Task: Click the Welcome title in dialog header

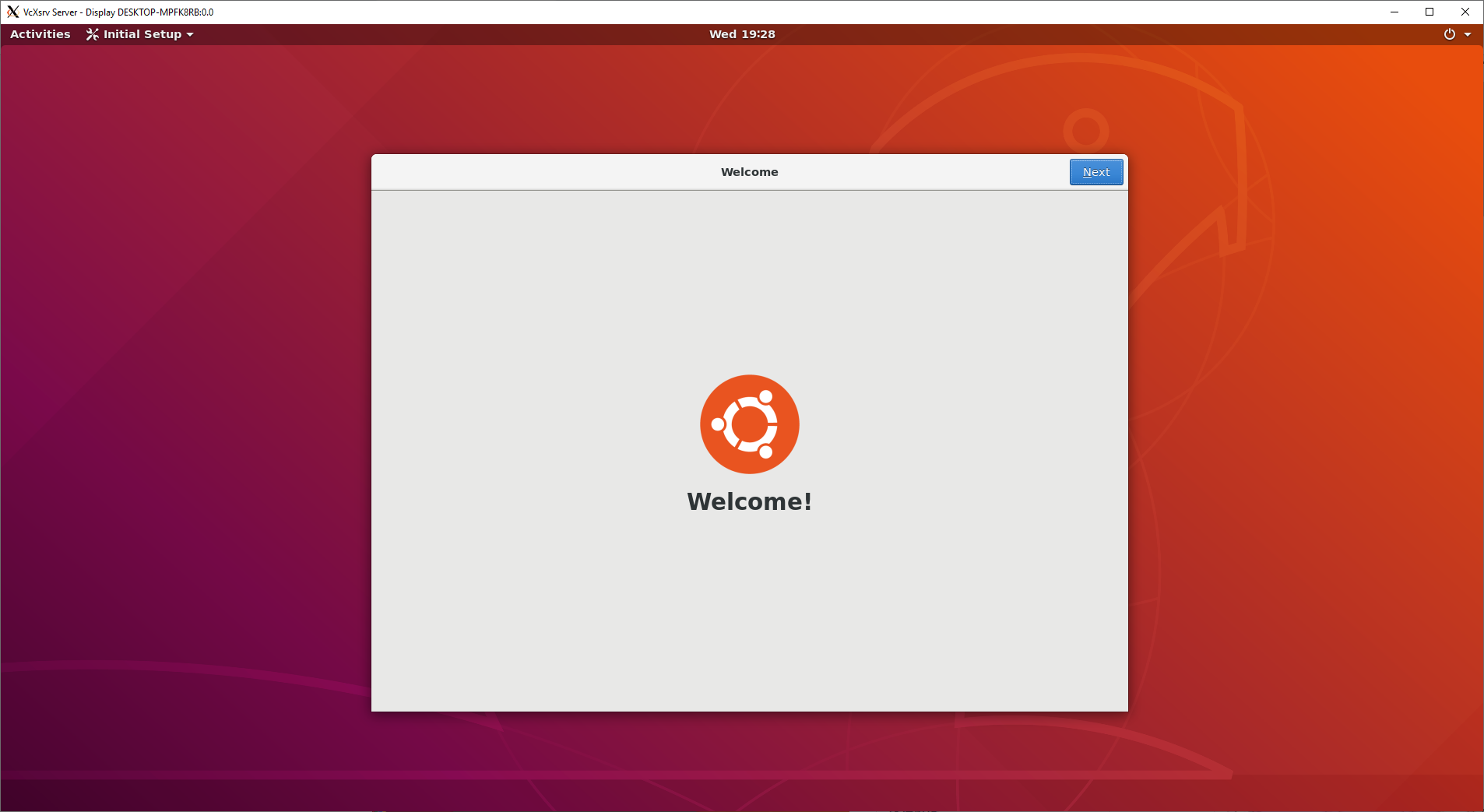Action: 749,172
